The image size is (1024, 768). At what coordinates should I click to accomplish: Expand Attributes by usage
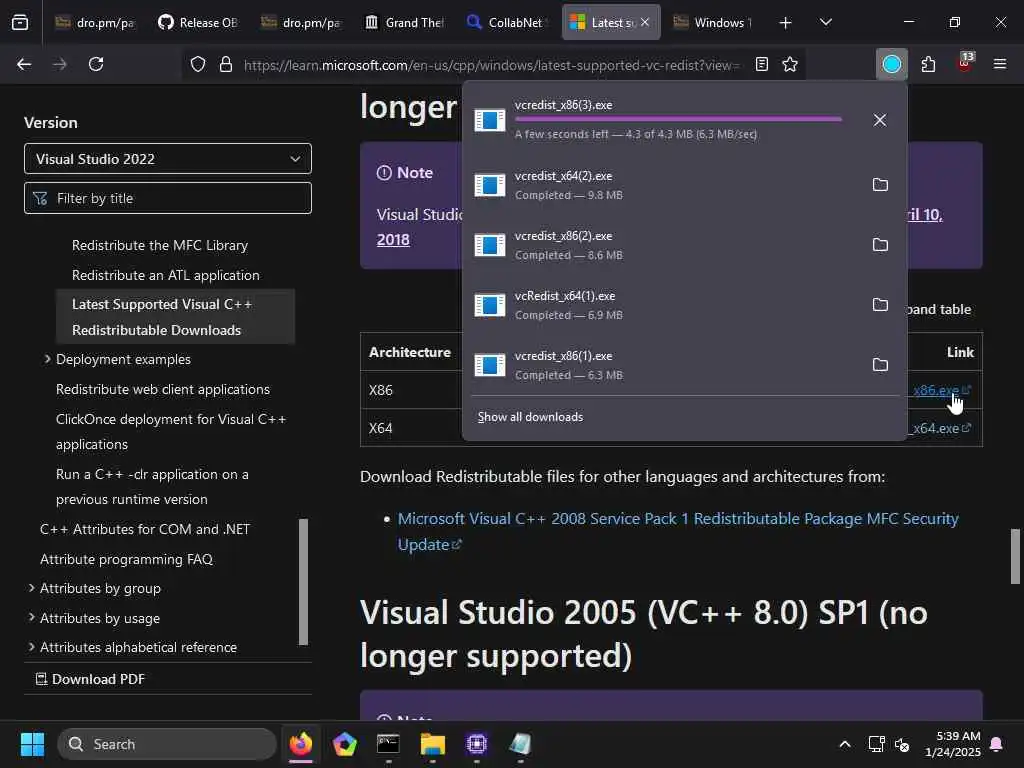(x=31, y=618)
